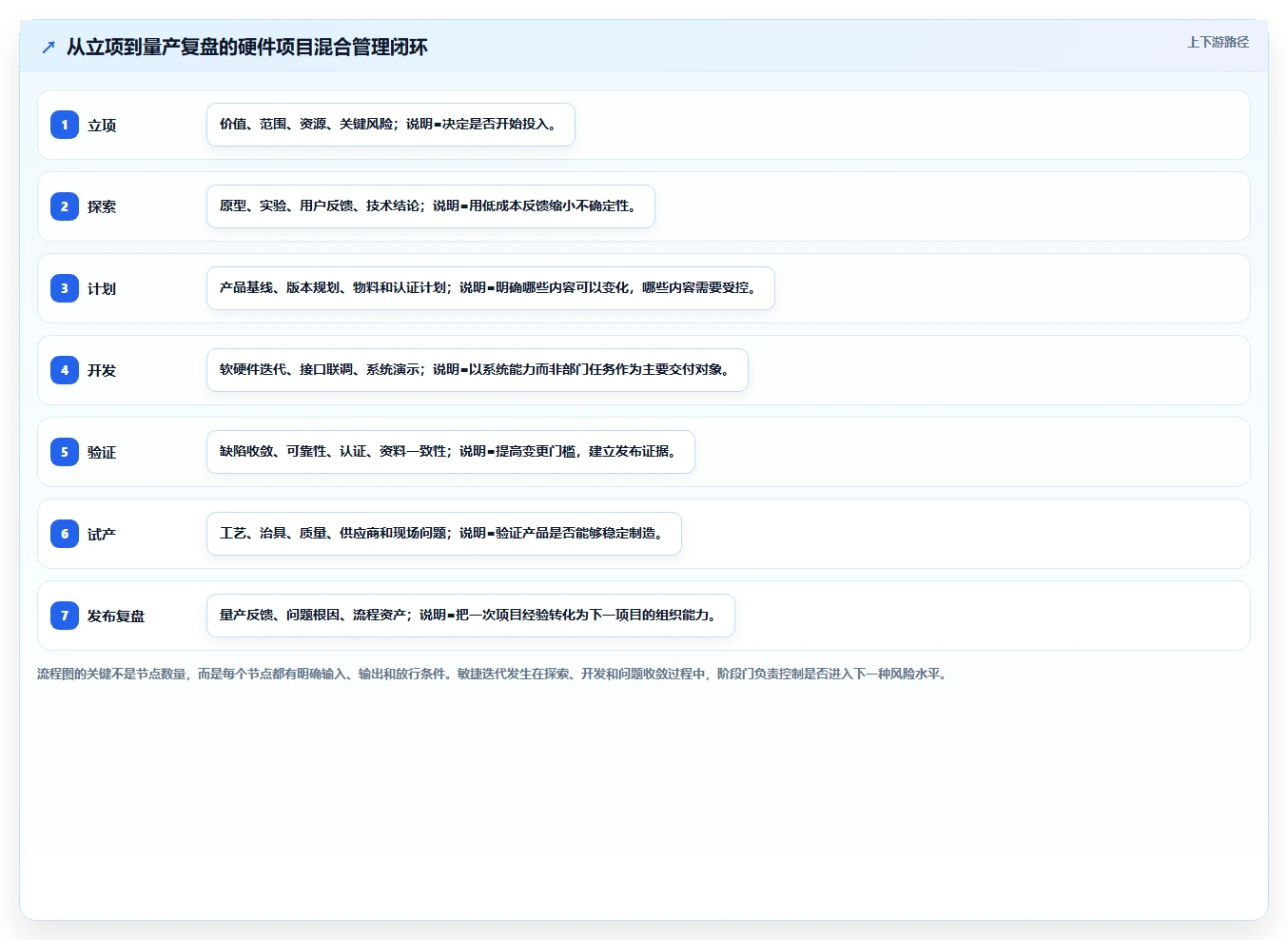Viewport: 1288px width, 940px height.
Task: Open description box starting 缺陷收敛、可靠性
Action: [x=451, y=452]
